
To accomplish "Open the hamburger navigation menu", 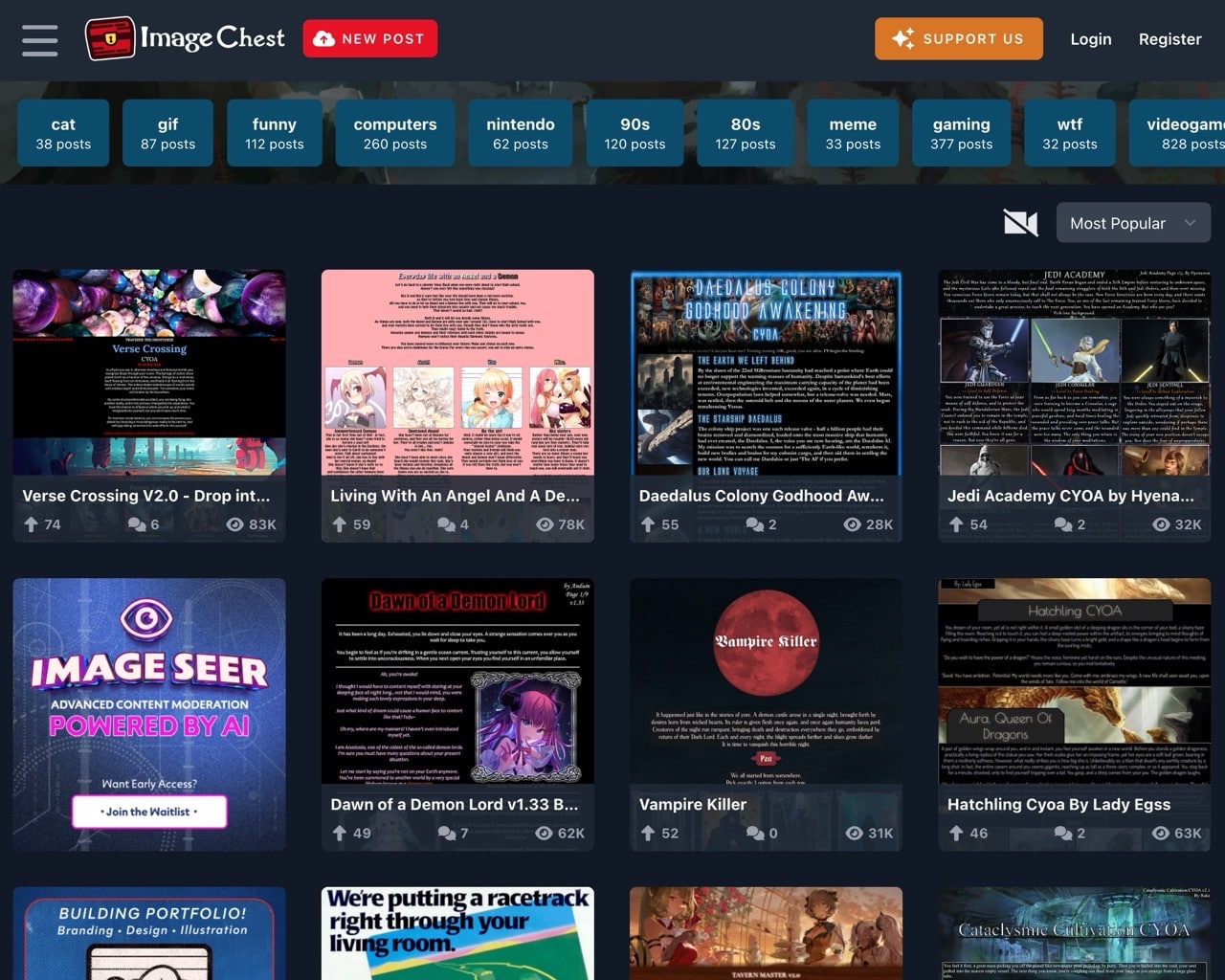I will (39, 40).
